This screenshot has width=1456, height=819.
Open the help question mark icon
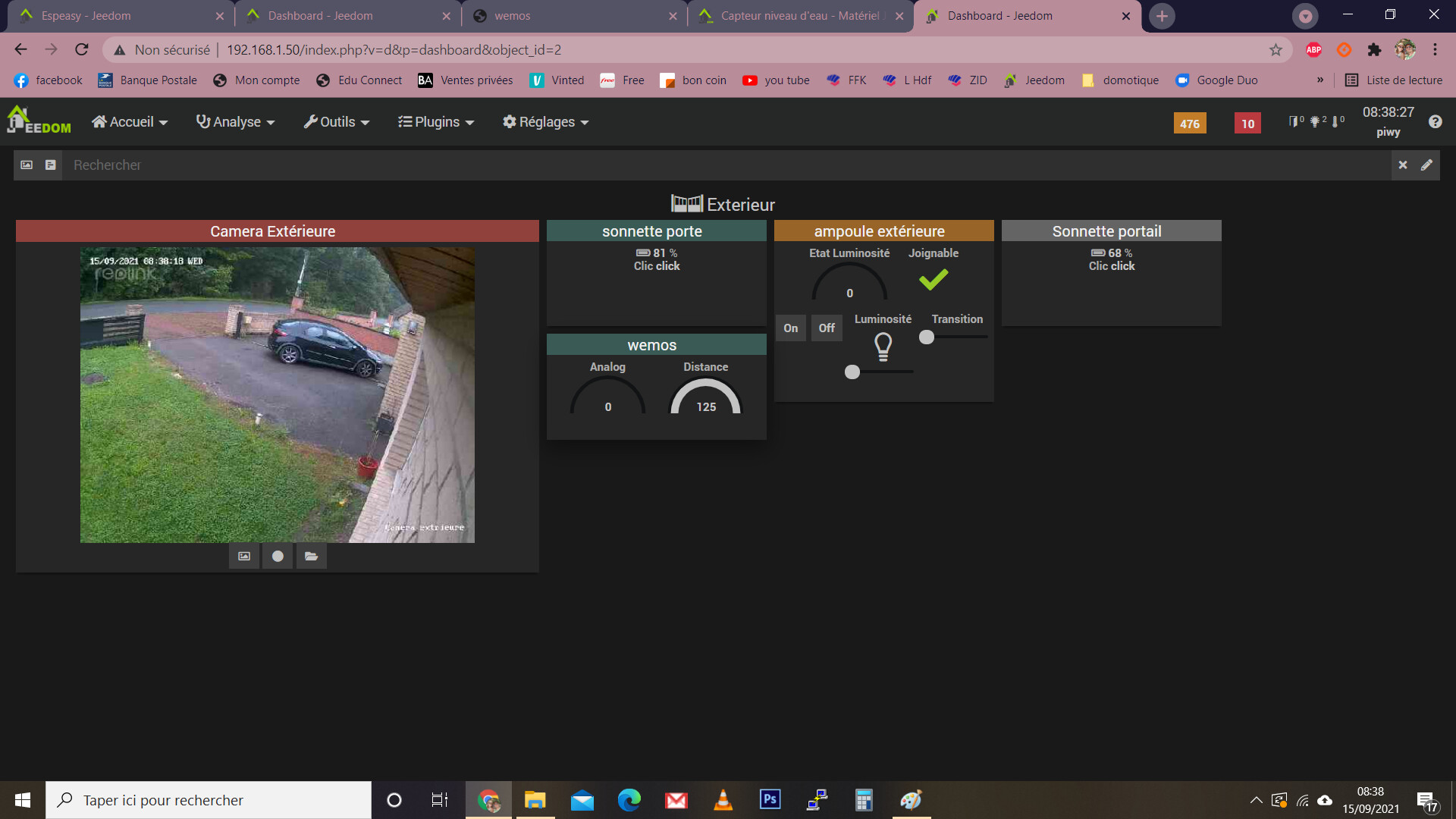coord(1435,121)
